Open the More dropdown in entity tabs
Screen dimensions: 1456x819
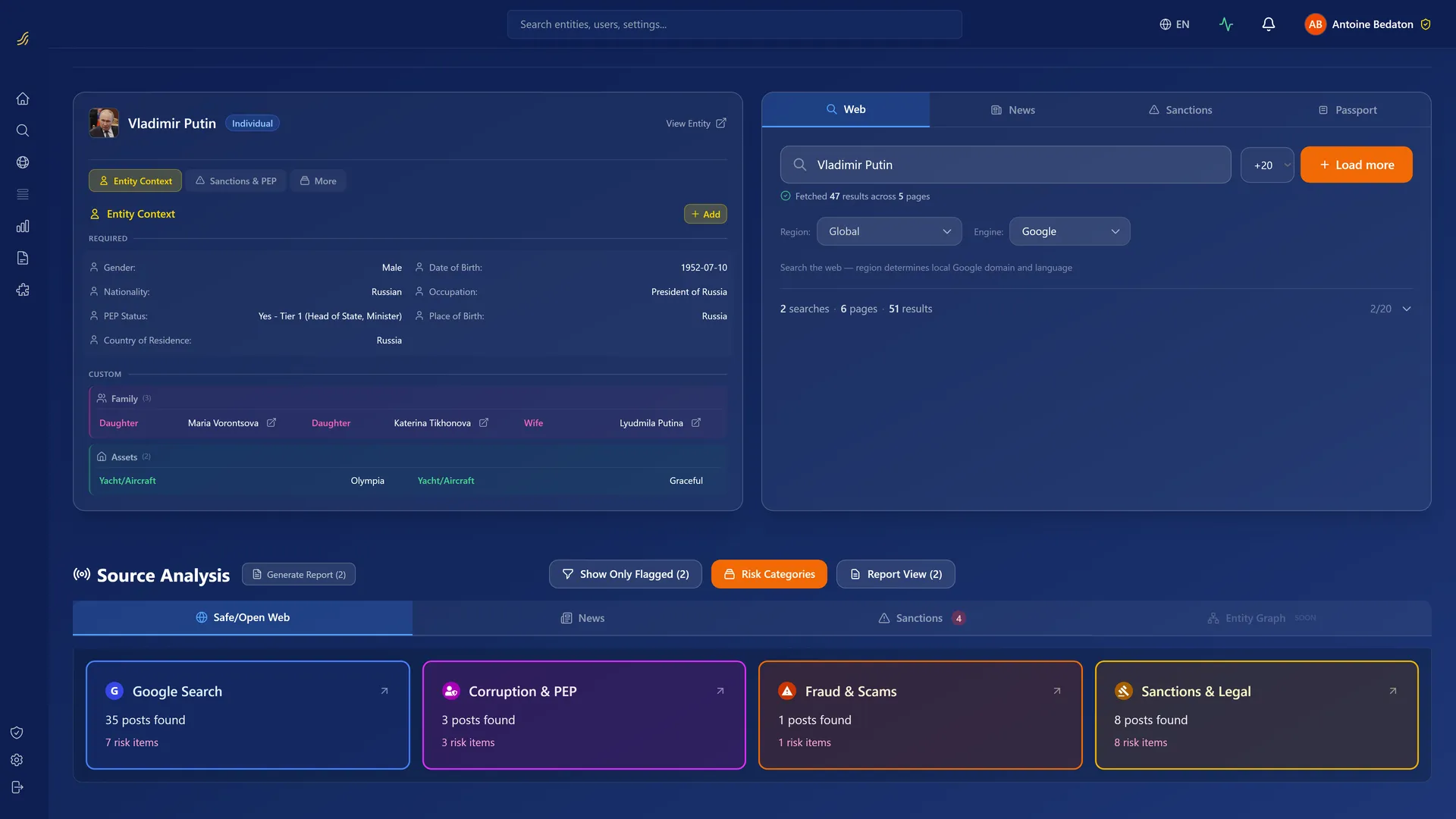[318, 180]
